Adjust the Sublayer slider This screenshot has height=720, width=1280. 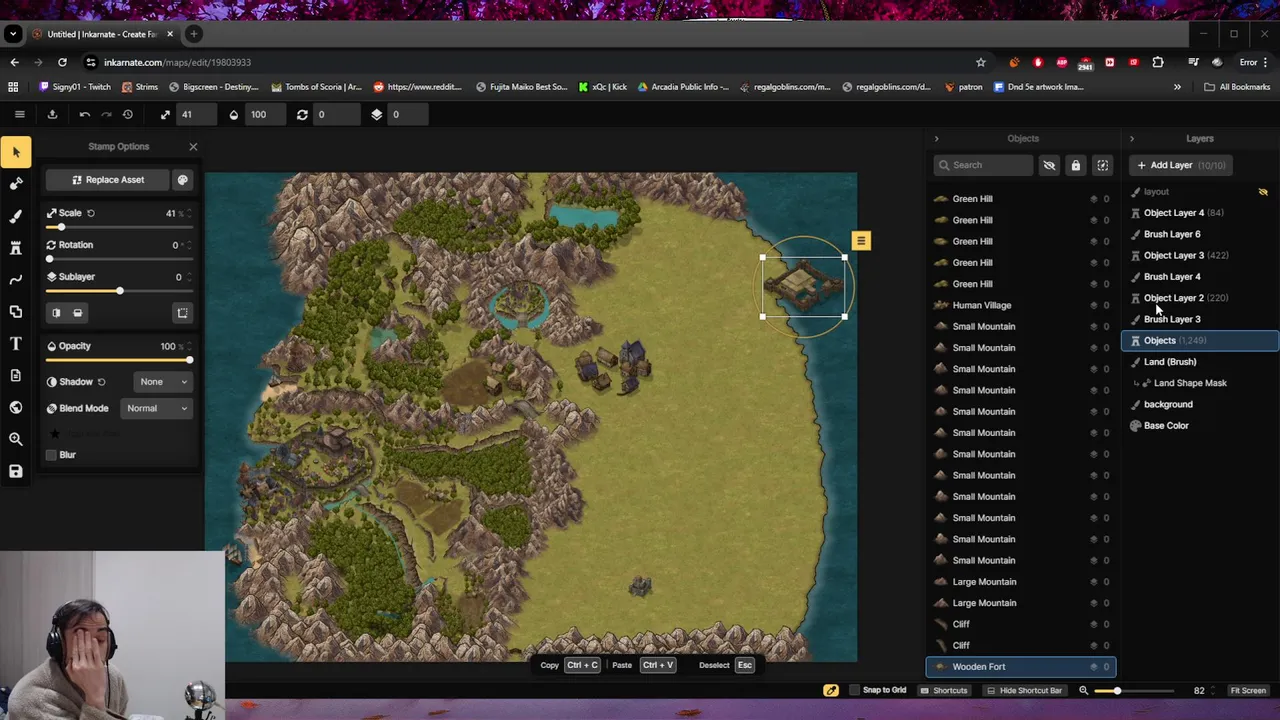[118, 291]
